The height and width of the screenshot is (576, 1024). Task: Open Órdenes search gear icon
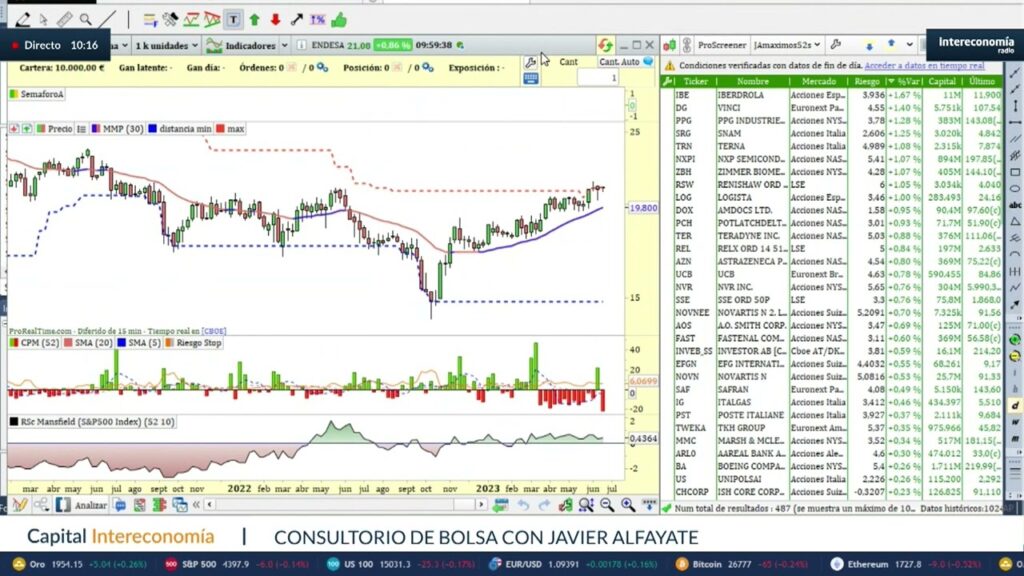pyautogui.click(x=323, y=67)
